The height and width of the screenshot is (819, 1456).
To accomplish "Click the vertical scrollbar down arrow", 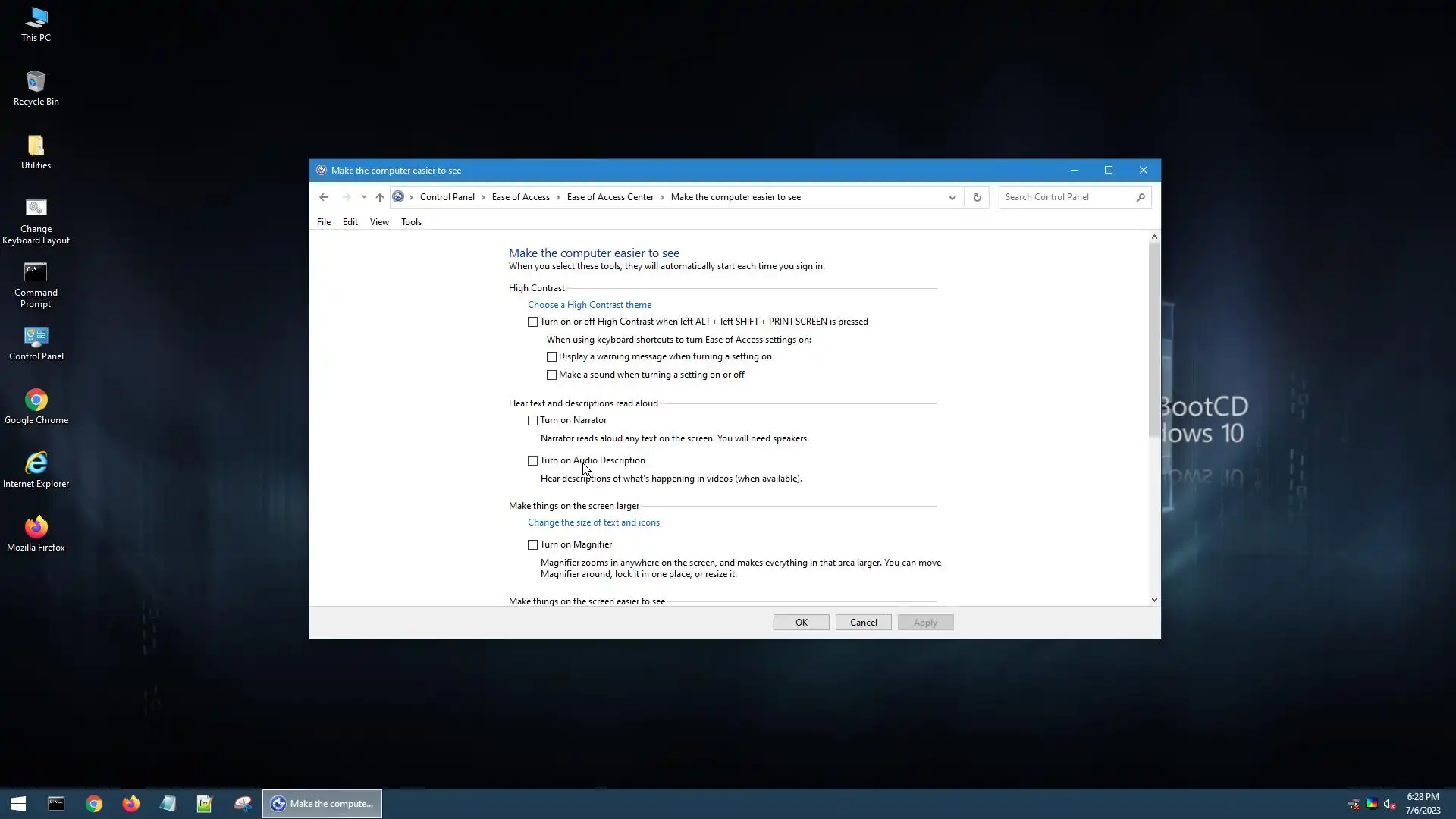I will point(1154,600).
